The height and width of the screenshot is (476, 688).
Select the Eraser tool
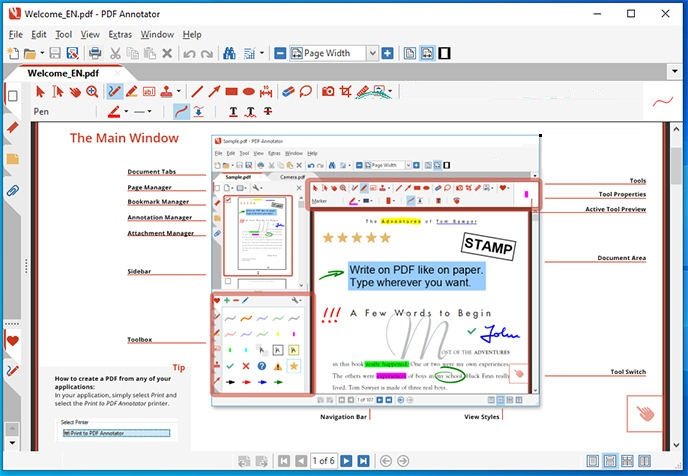click(288, 92)
